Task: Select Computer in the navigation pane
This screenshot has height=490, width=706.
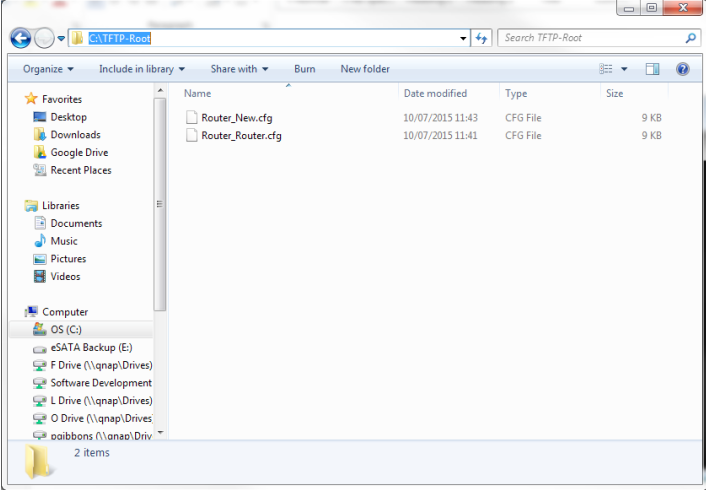Action: click(x=65, y=312)
